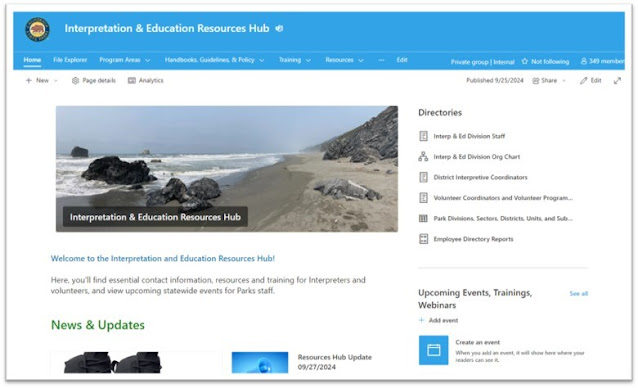Expand the Handbooks, Guidelines, & Policy dropdown
Screen dimensions: 638x388
click(214, 60)
